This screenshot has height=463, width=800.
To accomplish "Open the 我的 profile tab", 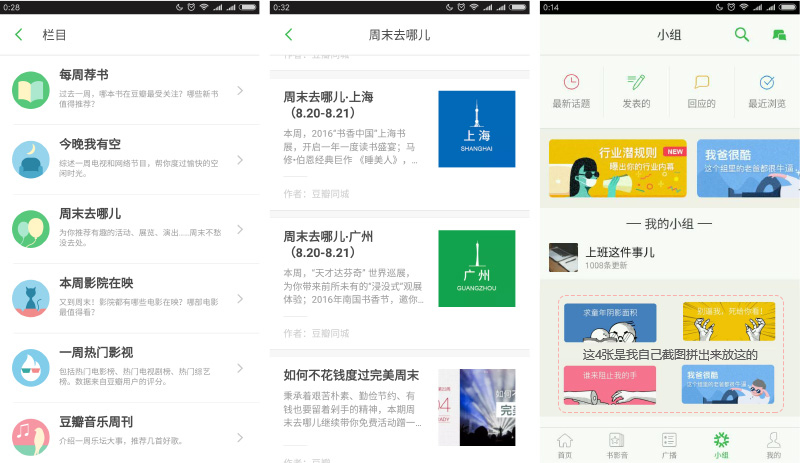I will click(x=773, y=444).
